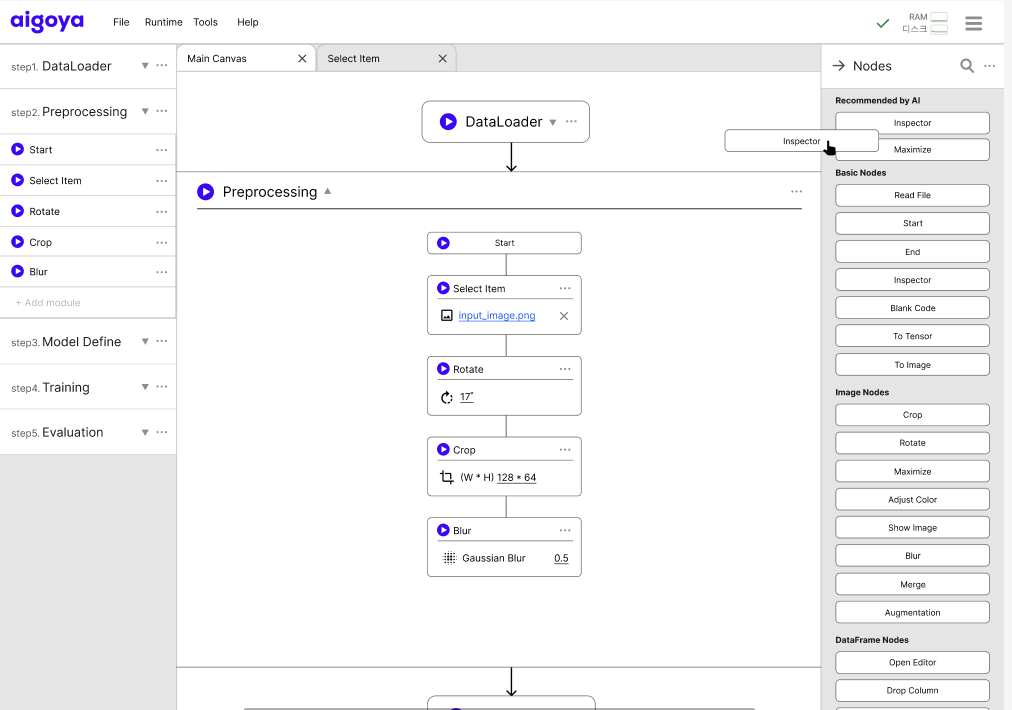Switch to the Main Canvas tab

(x=246, y=58)
